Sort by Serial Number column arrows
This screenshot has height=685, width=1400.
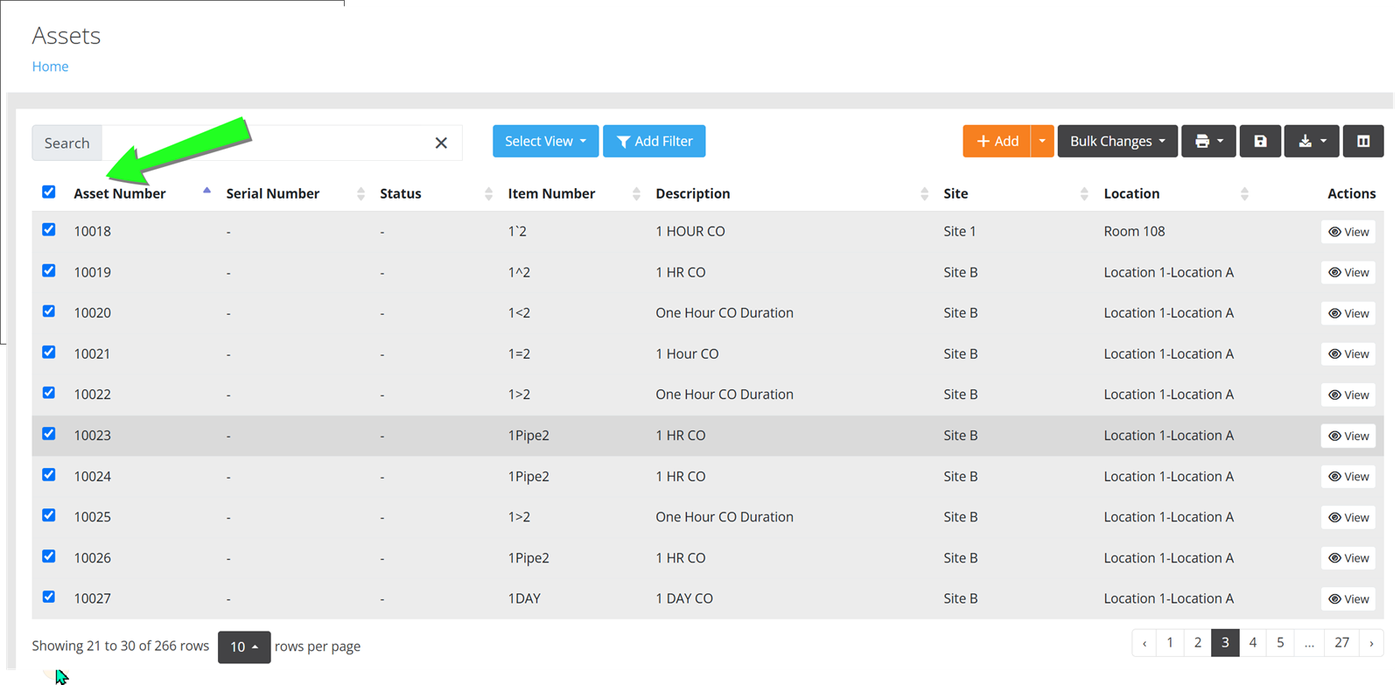(x=361, y=194)
